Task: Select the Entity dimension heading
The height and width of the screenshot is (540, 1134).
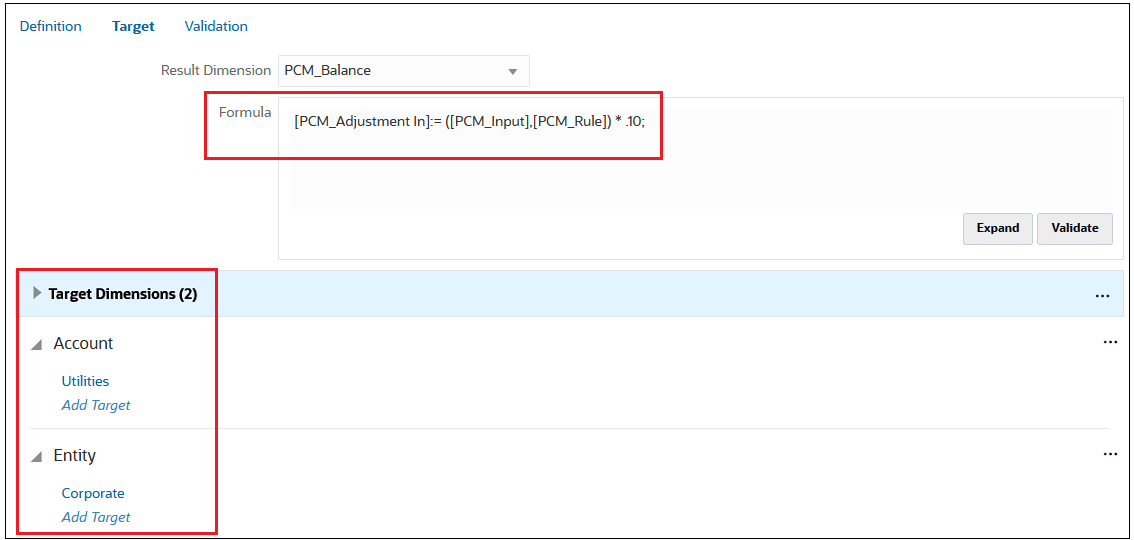Action: [x=75, y=455]
